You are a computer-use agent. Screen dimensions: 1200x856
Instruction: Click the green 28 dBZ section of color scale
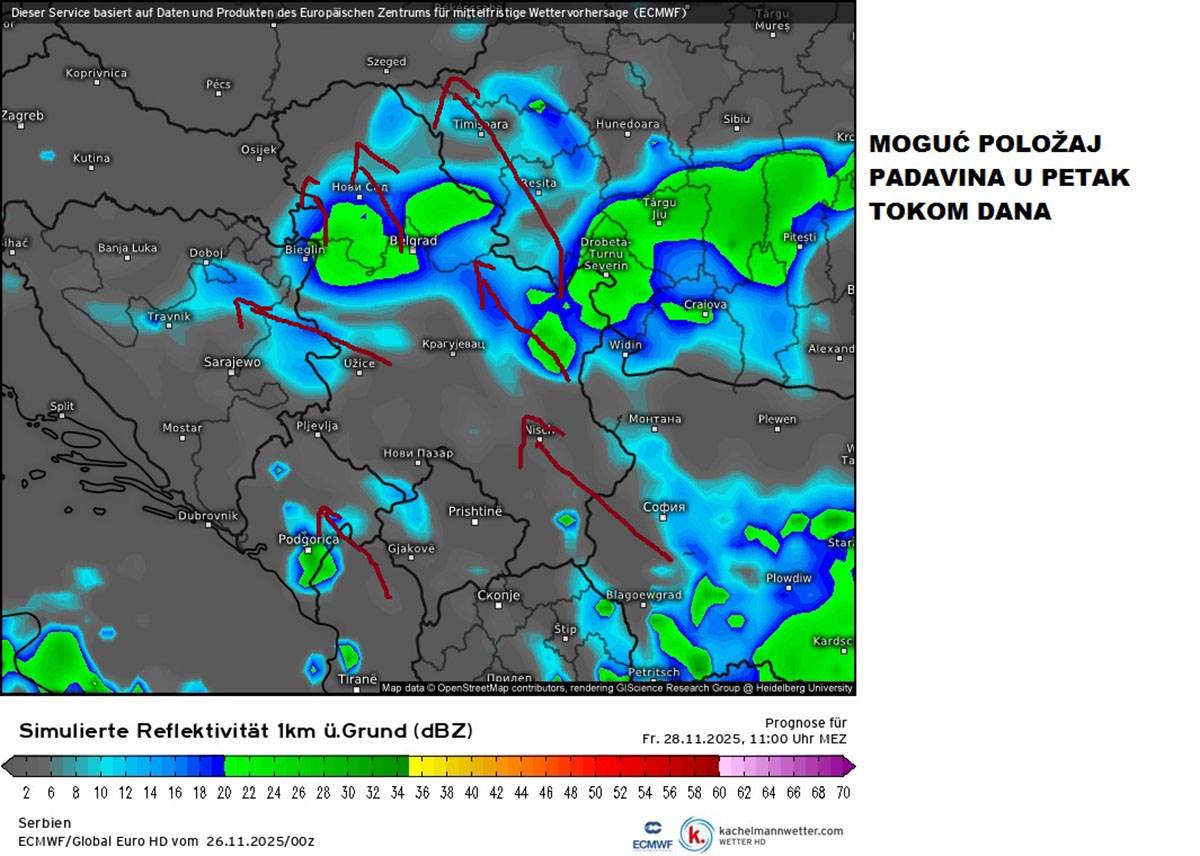323,766
